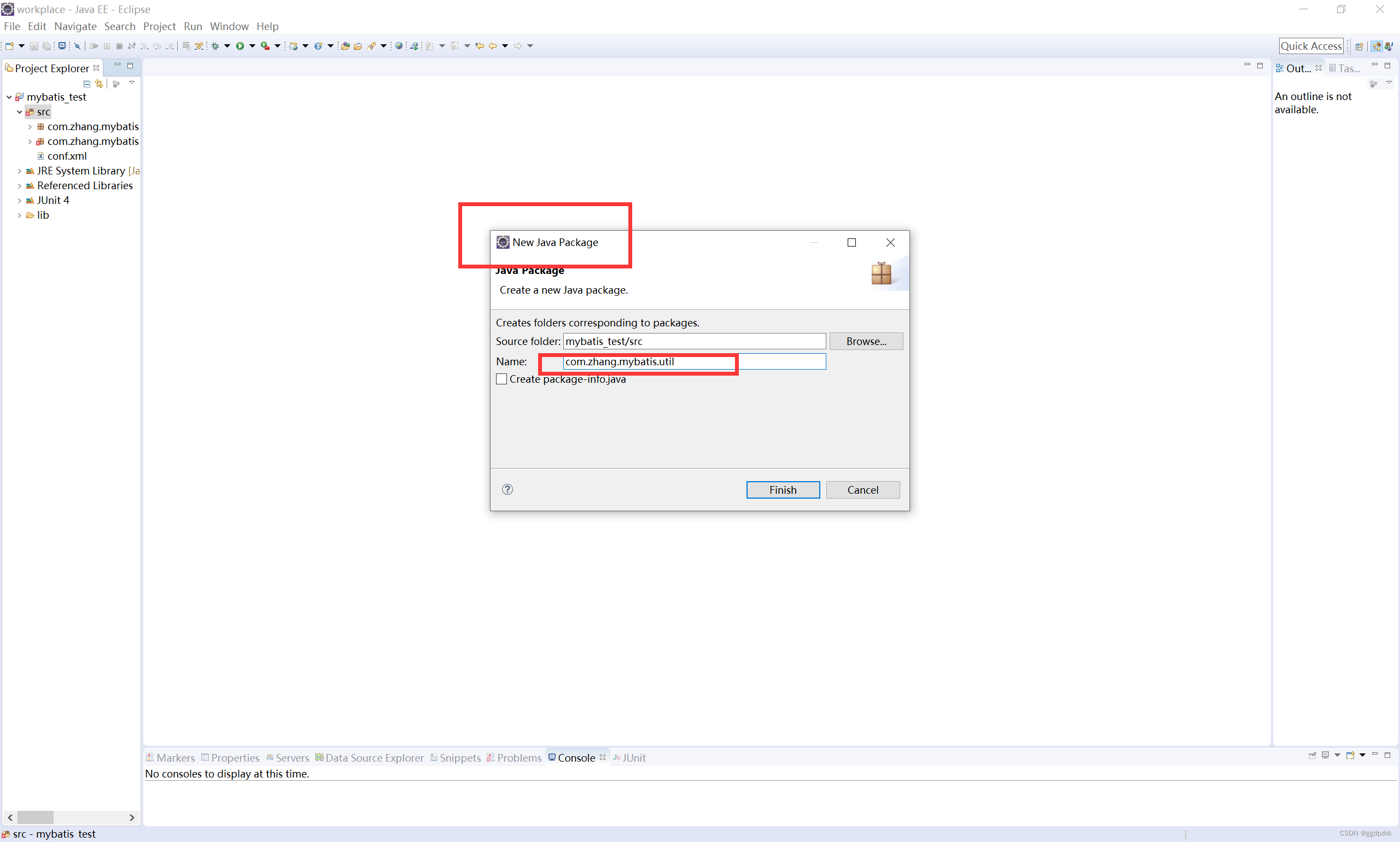Click Project Explorer scroll right arrow

pos(132,817)
